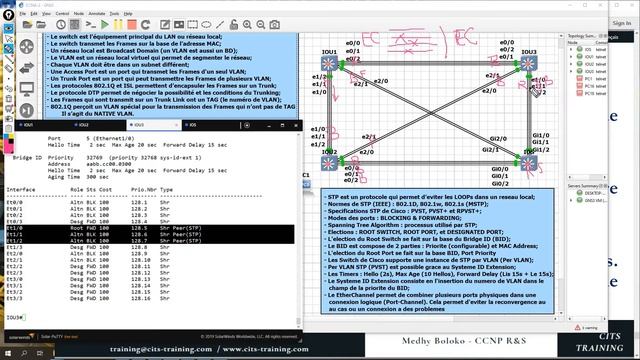Select the Add a note tool
The width and height of the screenshot is (640, 360).
[x=165, y=25]
